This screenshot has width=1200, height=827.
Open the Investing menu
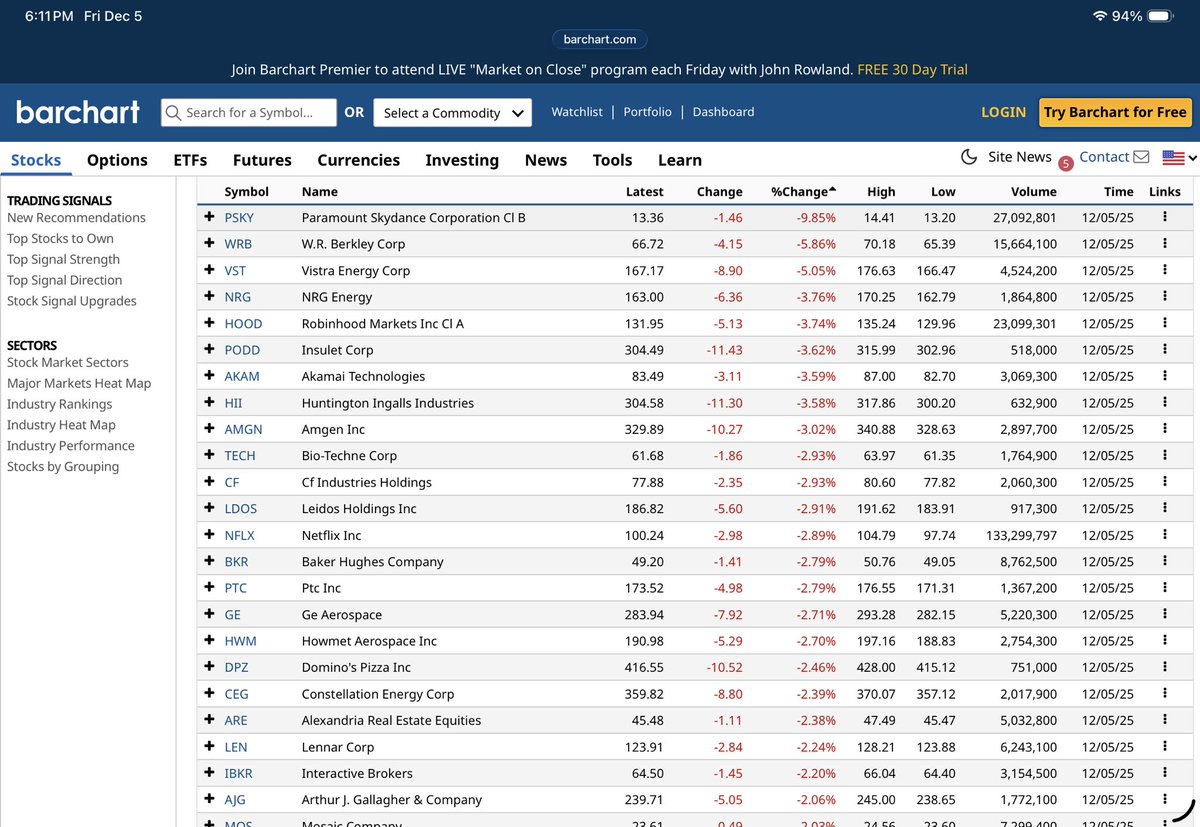[462, 160]
